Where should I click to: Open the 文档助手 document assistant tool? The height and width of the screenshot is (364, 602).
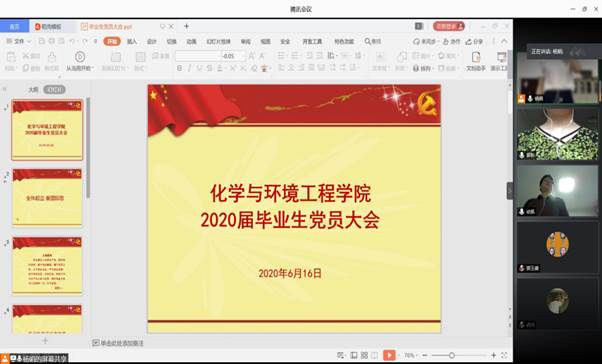click(476, 61)
